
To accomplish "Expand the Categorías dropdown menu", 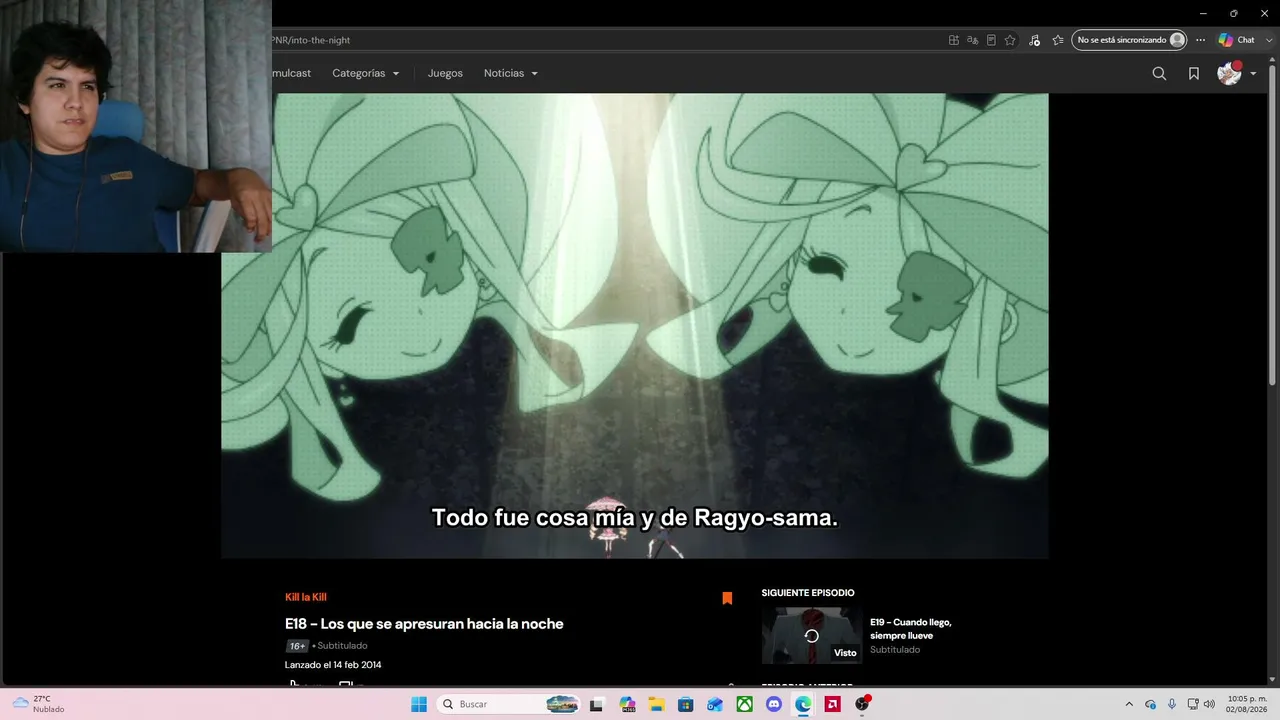I will pyautogui.click(x=366, y=73).
